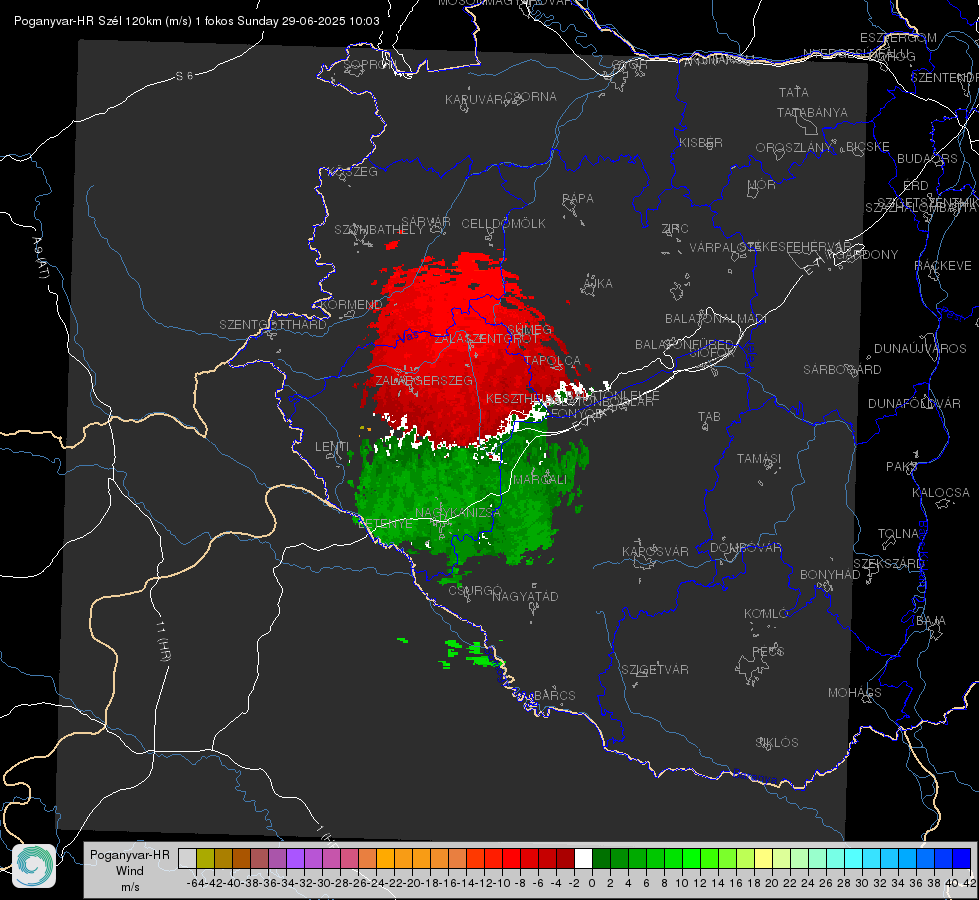The image size is (979, 900).
Task: Click the KISBER town label
Action: [701, 142]
